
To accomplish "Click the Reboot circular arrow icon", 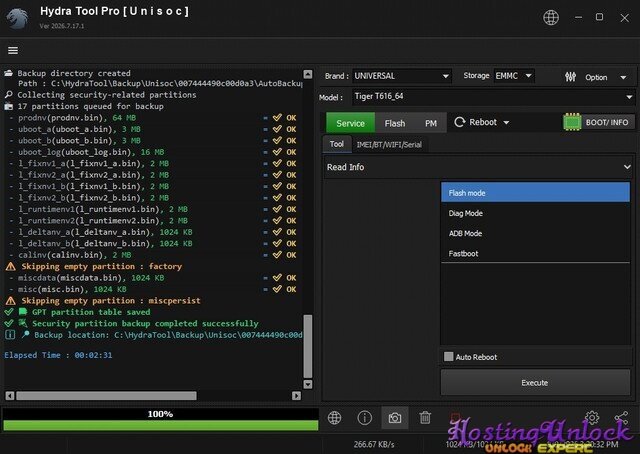I will tap(460, 122).
